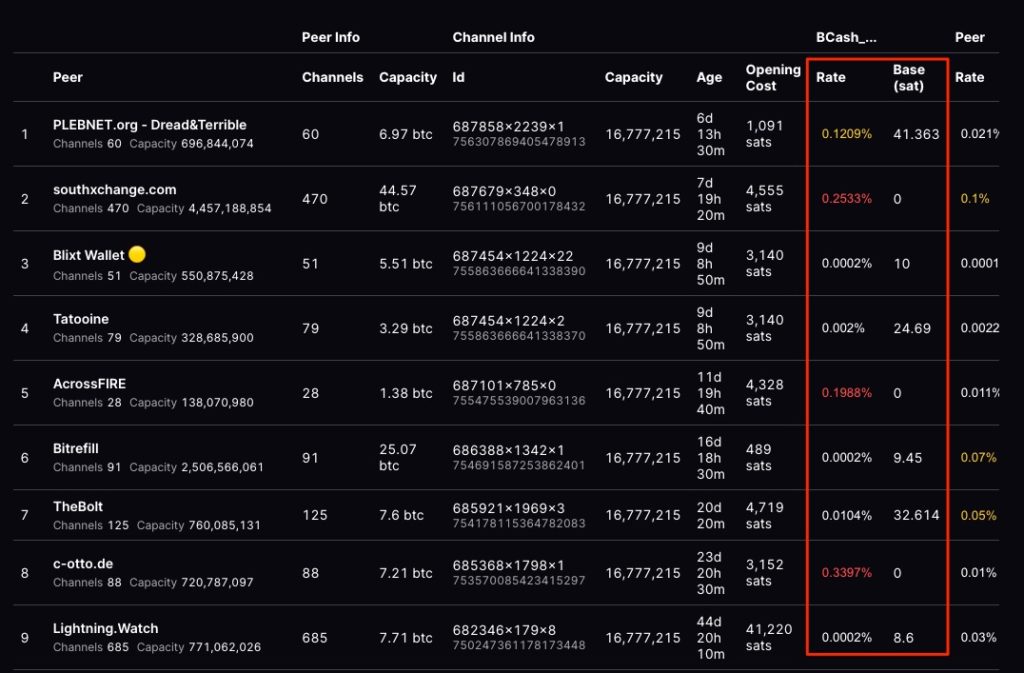Click peer rate 0.03%
The image size is (1024, 673).
[x=978, y=637]
